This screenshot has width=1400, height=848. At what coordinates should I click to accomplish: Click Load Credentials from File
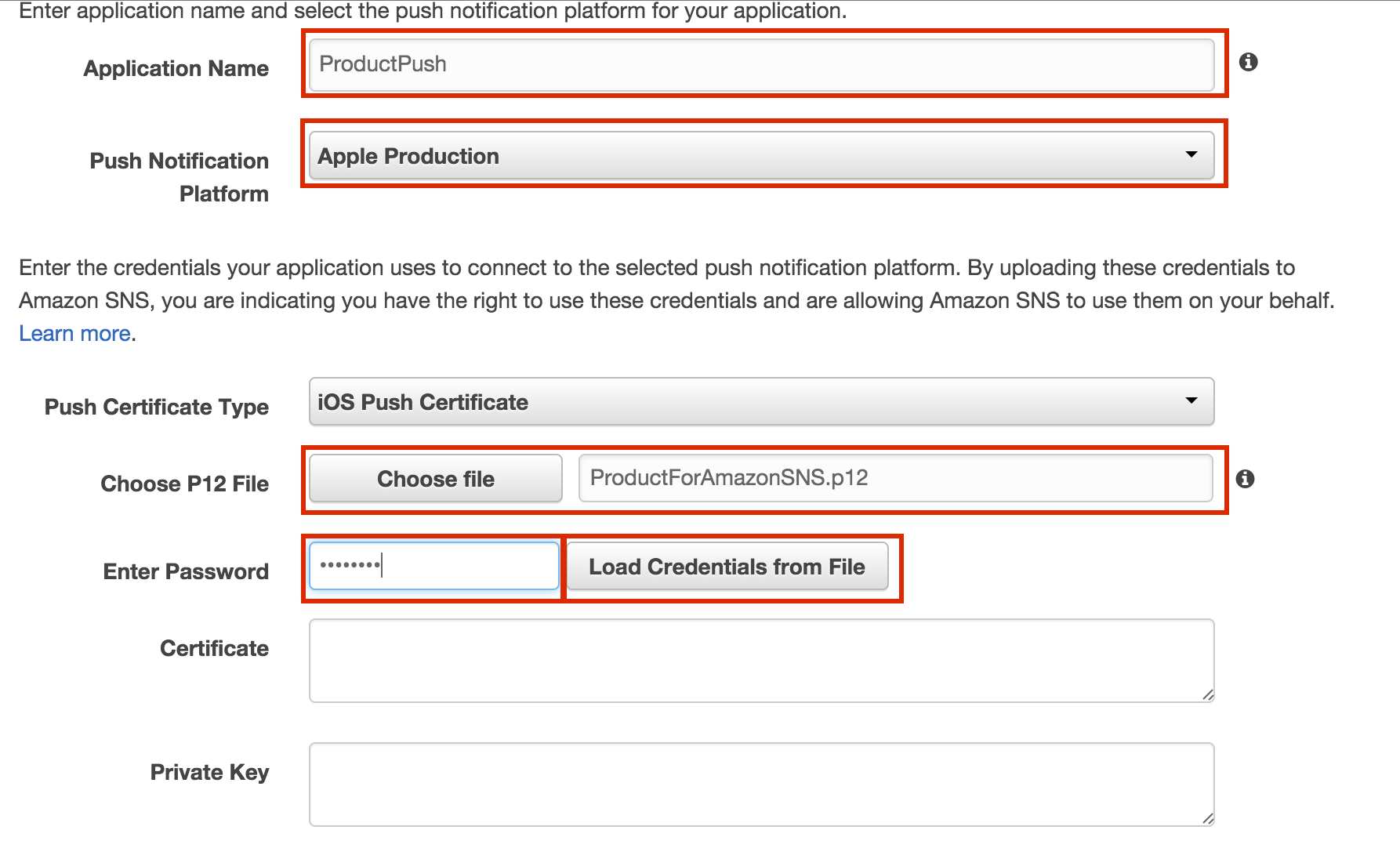click(x=727, y=567)
